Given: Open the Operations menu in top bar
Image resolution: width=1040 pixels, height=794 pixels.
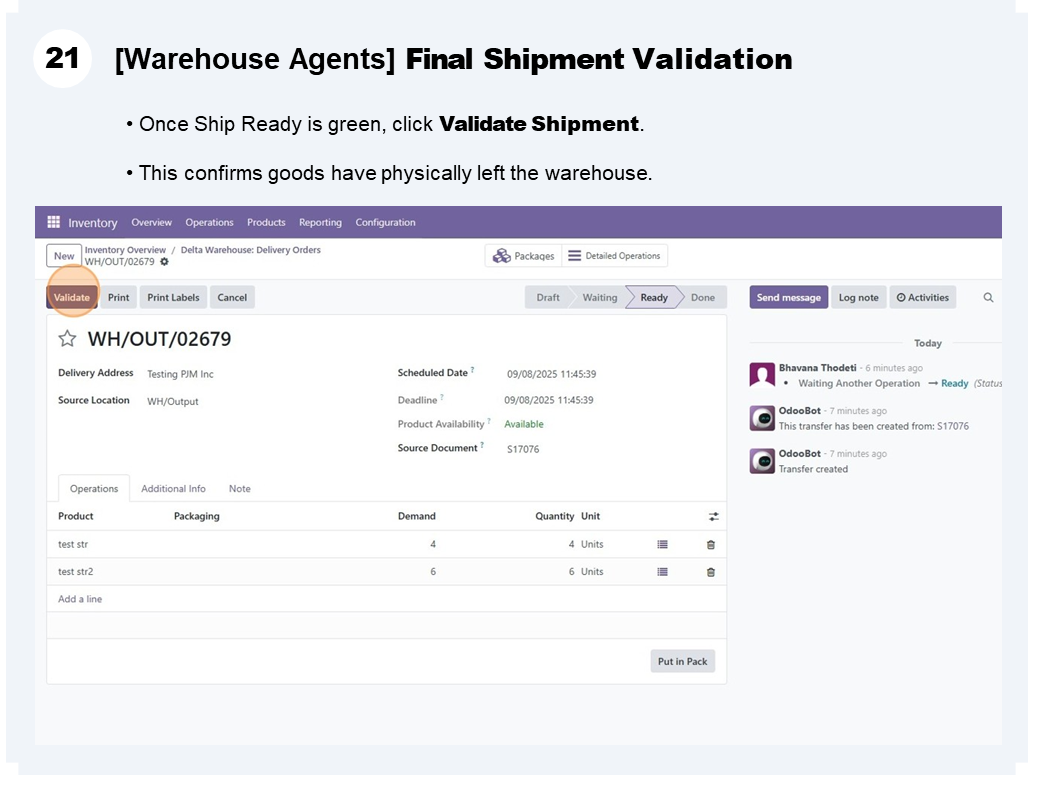Looking at the screenshot, I should click(209, 222).
